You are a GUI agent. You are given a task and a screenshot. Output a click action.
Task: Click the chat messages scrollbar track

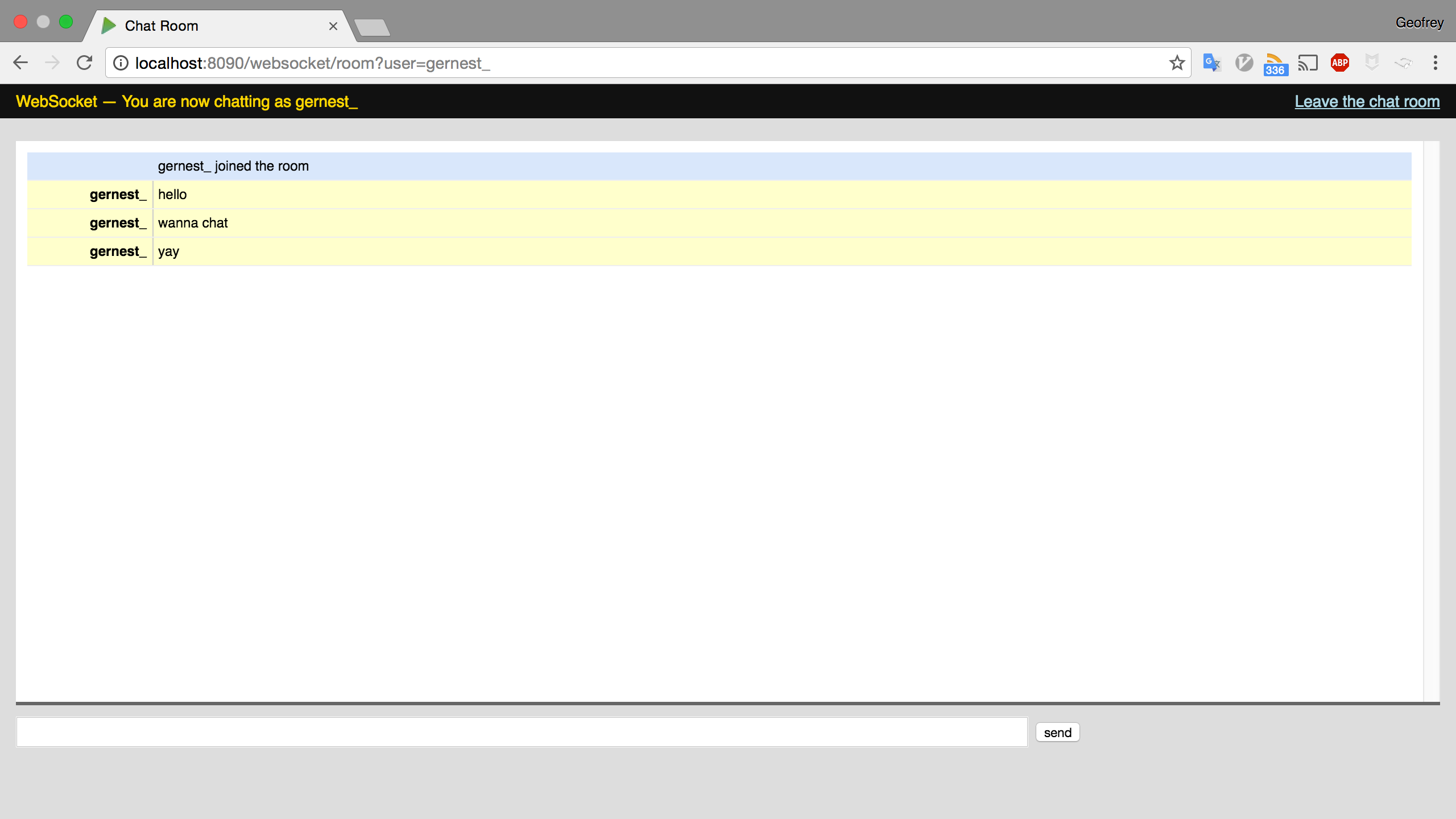click(x=1431, y=421)
